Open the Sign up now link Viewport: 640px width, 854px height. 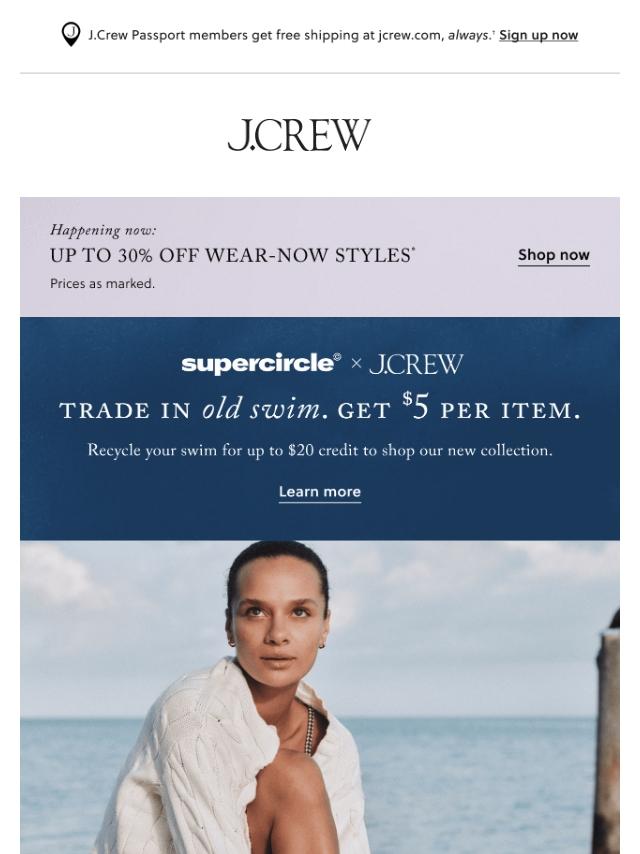[x=538, y=35]
